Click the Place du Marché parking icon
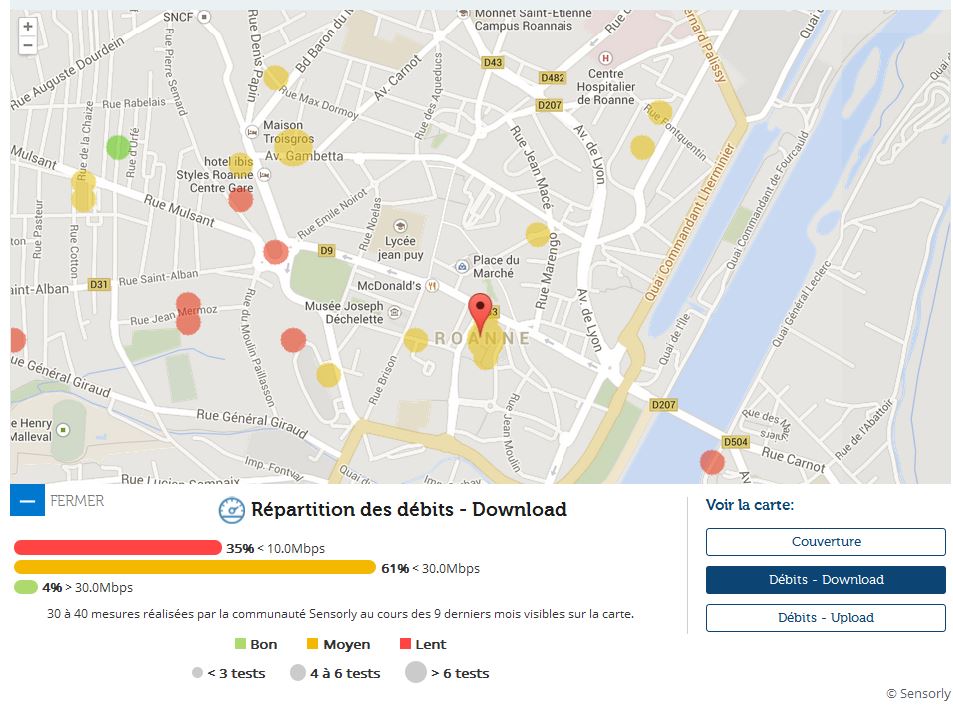This screenshot has height=716, width=953. click(x=461, y=266)
